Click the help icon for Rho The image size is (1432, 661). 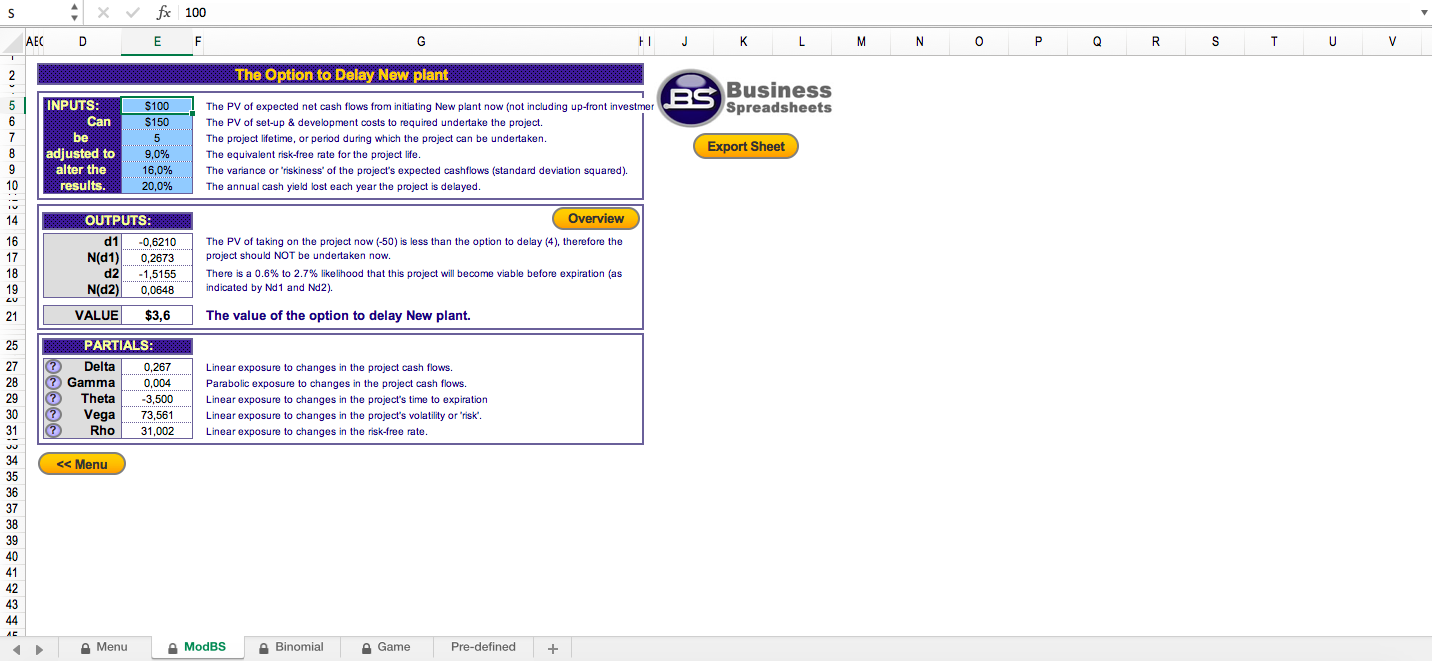(x=54, y=431)
